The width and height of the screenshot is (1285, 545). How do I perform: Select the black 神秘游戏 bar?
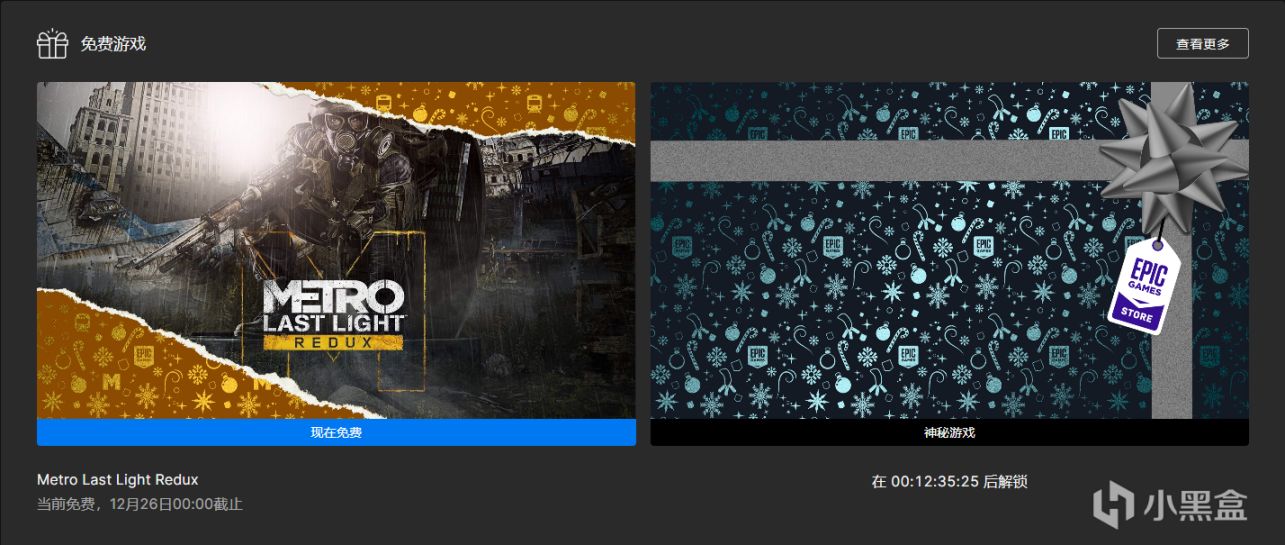click(x=949, y=433)
